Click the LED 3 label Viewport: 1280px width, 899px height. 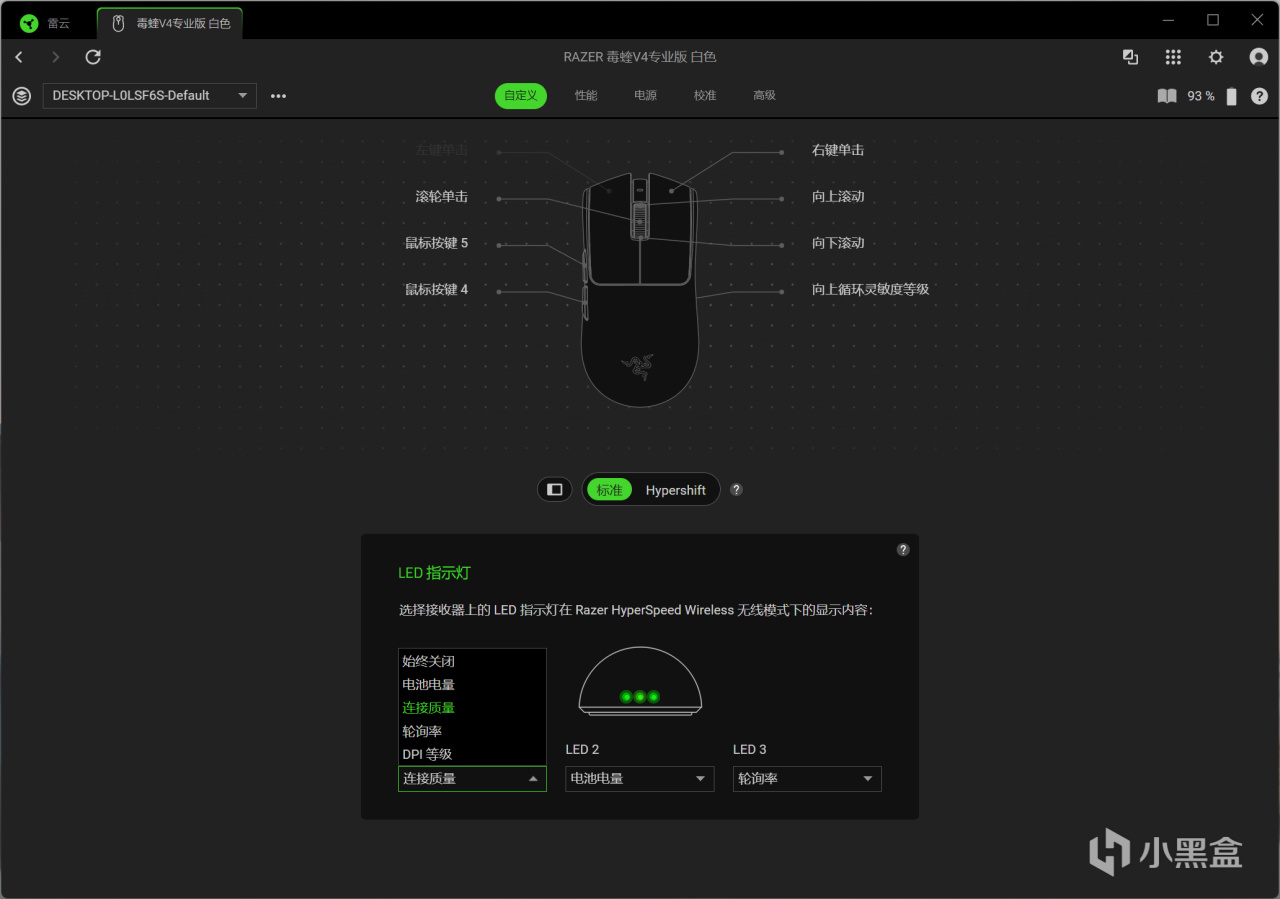pos(750,749)
